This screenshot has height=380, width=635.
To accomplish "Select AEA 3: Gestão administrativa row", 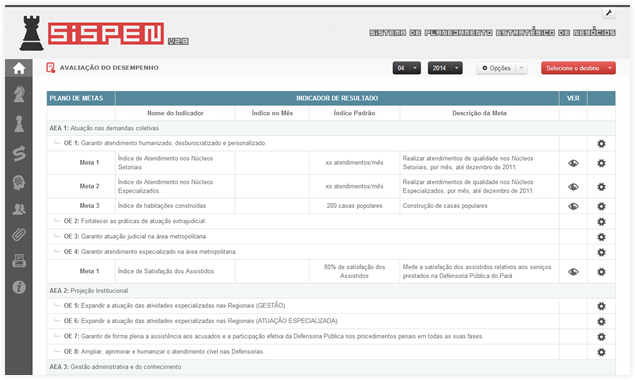I will click(331, 367).
